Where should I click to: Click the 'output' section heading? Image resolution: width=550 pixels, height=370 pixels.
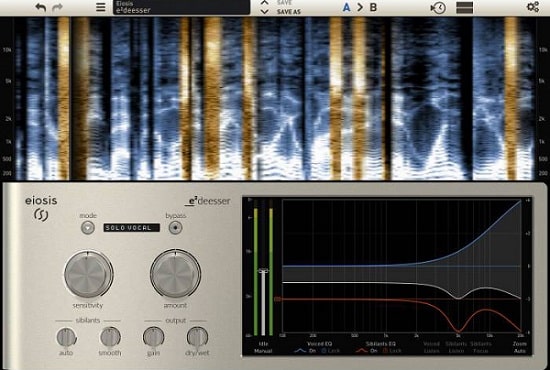[175, 321]
